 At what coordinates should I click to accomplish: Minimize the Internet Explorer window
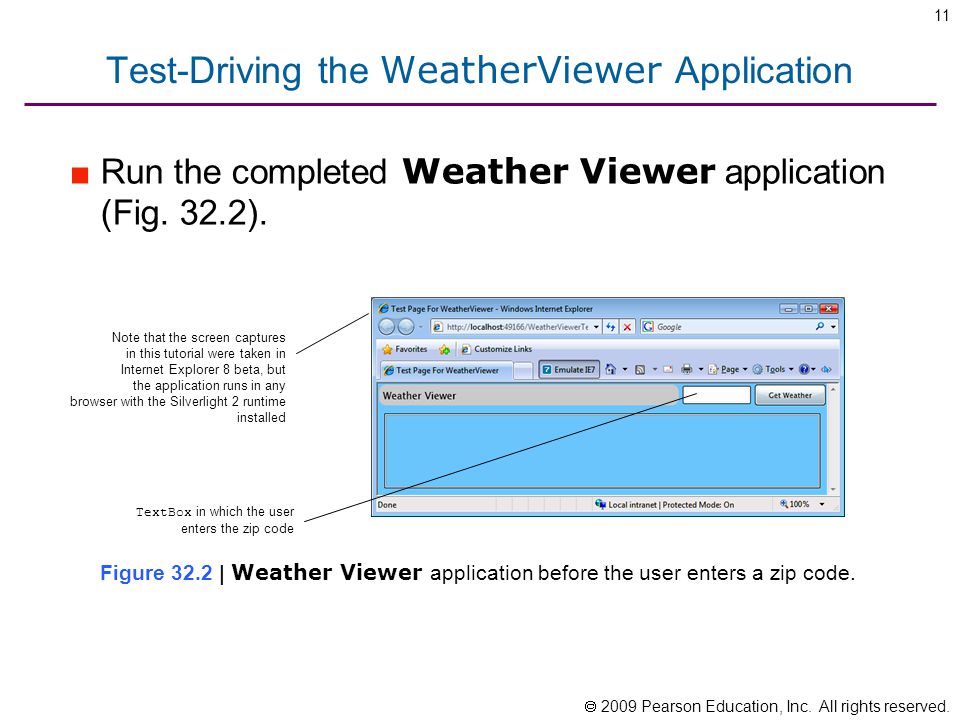(789, 309)
